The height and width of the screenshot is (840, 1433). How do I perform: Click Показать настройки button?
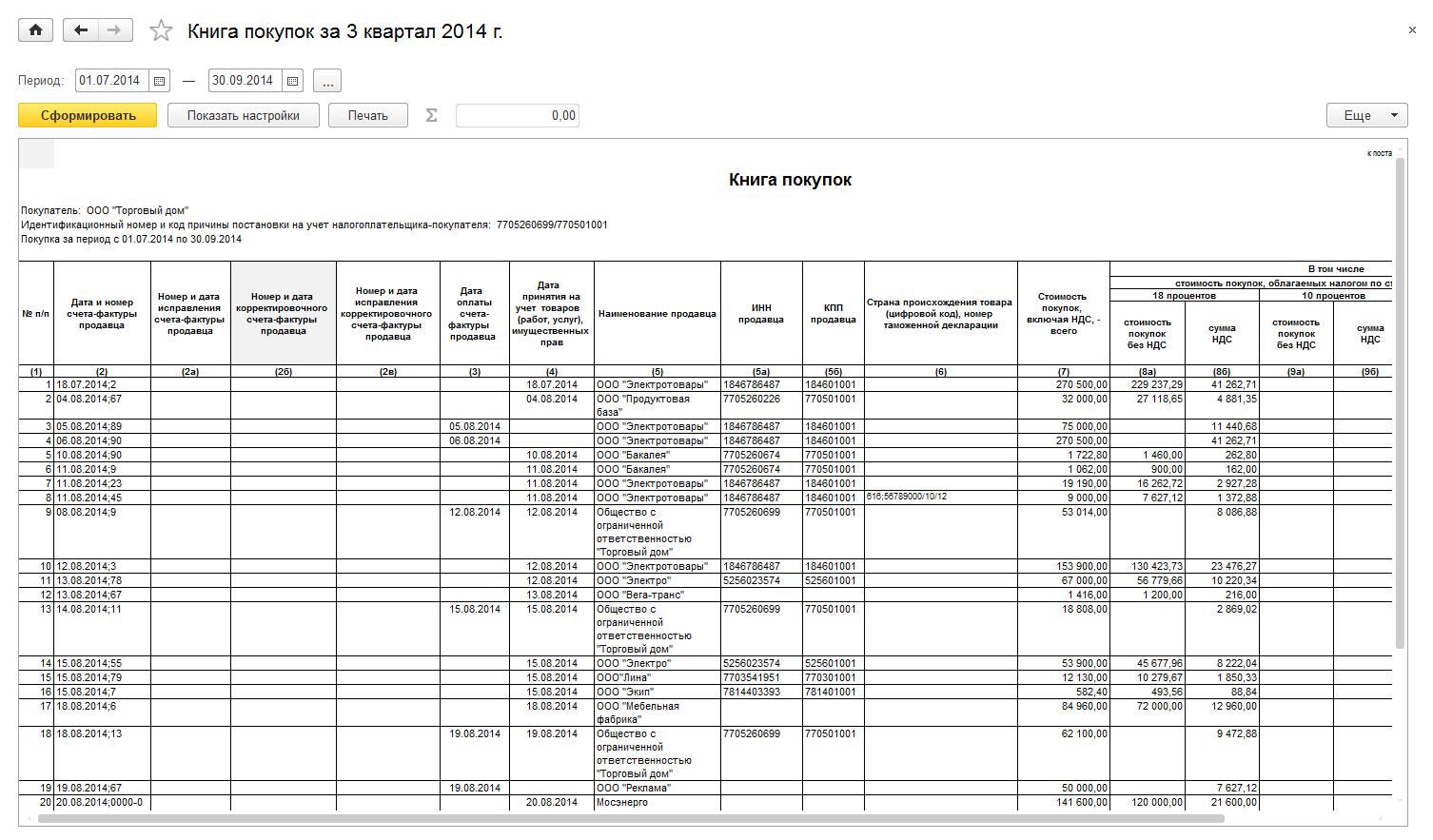(x=244, y=115)
